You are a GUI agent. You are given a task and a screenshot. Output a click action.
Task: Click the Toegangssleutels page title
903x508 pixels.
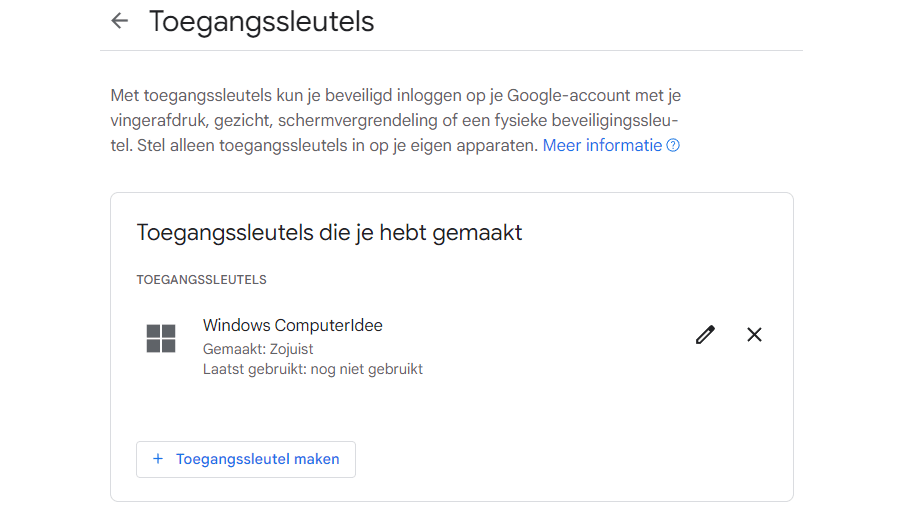point(262,21)
